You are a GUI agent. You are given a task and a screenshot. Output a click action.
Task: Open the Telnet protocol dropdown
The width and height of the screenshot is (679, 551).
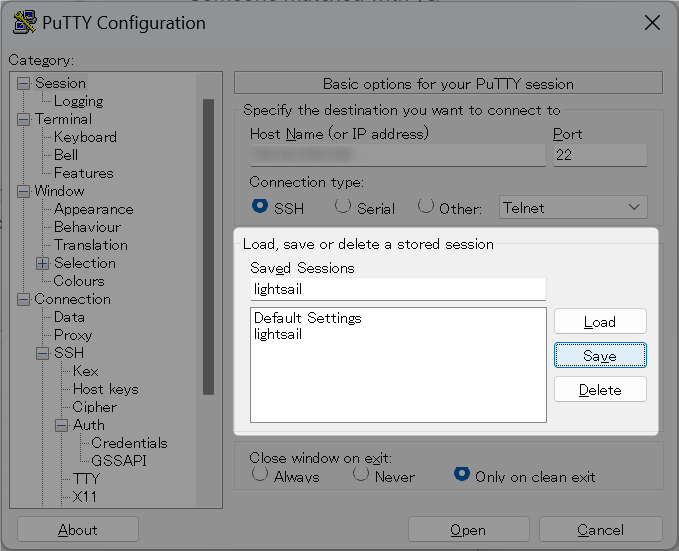573,207
